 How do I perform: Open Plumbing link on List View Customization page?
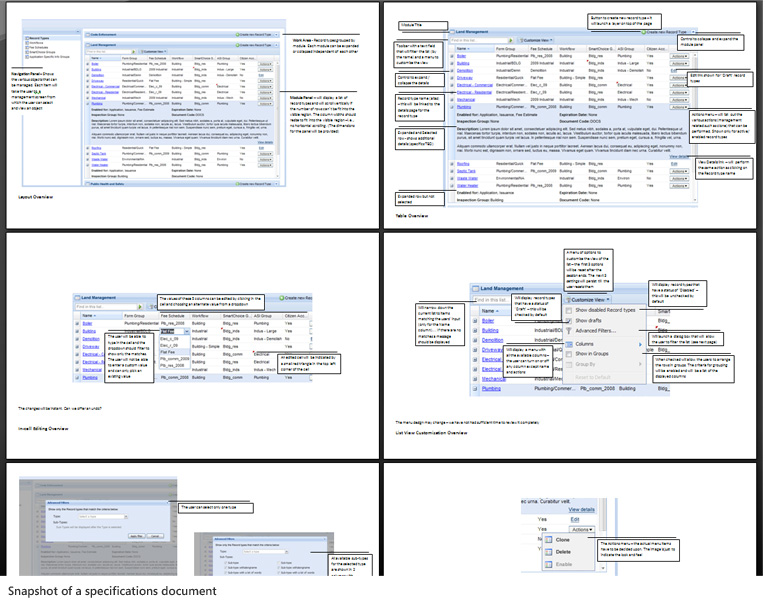[x=491, y=389]
